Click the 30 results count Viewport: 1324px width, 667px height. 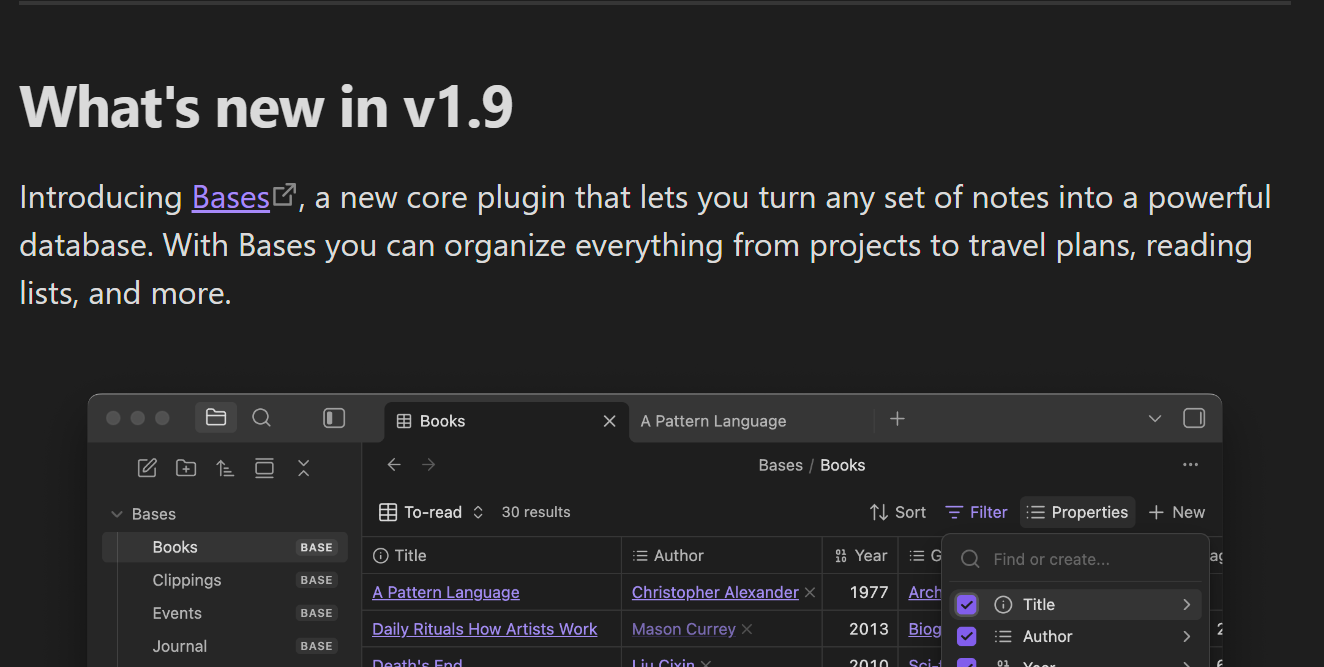pos(536,512)
